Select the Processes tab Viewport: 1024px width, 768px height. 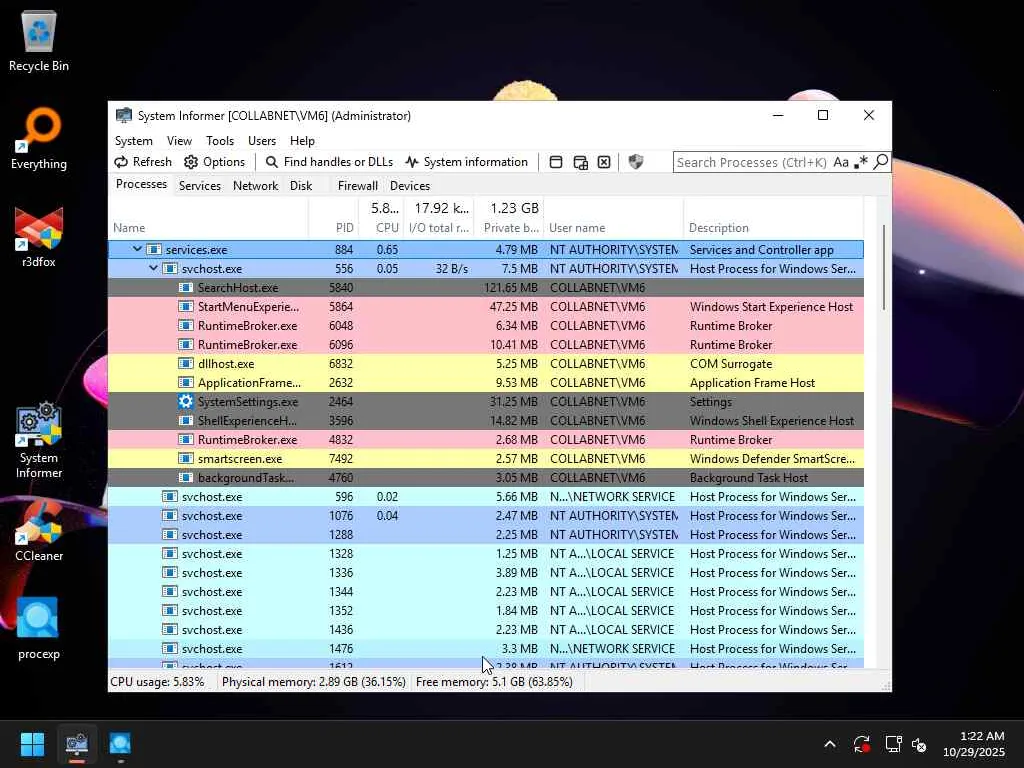(x=141, y=184)
